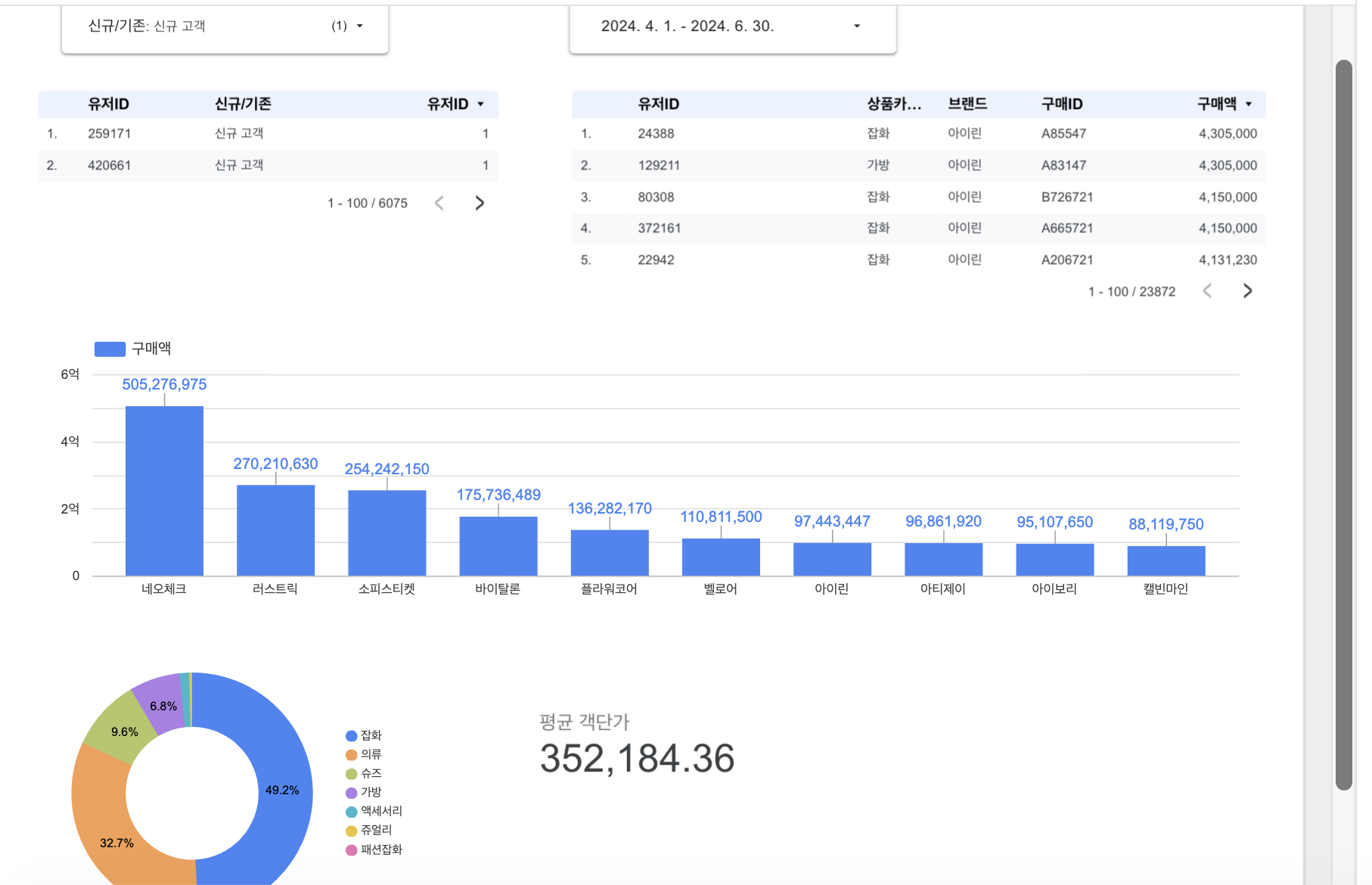Go to next page of 1 - 100 / 23872
This screenshot has width=1372, height=885.
click(x=1248, y=291)
